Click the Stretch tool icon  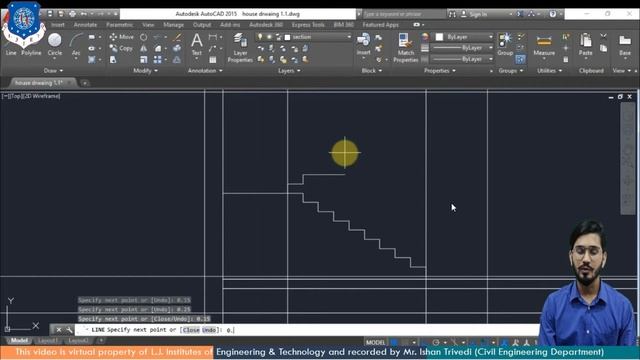point(113,60)
